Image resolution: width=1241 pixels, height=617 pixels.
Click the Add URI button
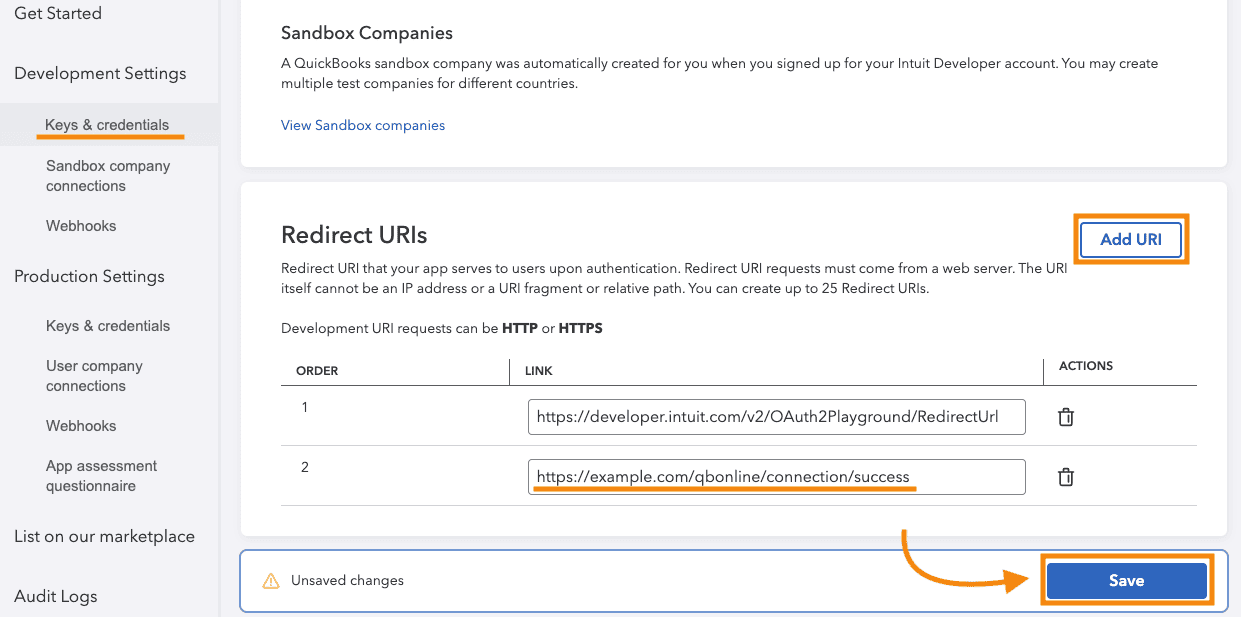point(1130,239)
